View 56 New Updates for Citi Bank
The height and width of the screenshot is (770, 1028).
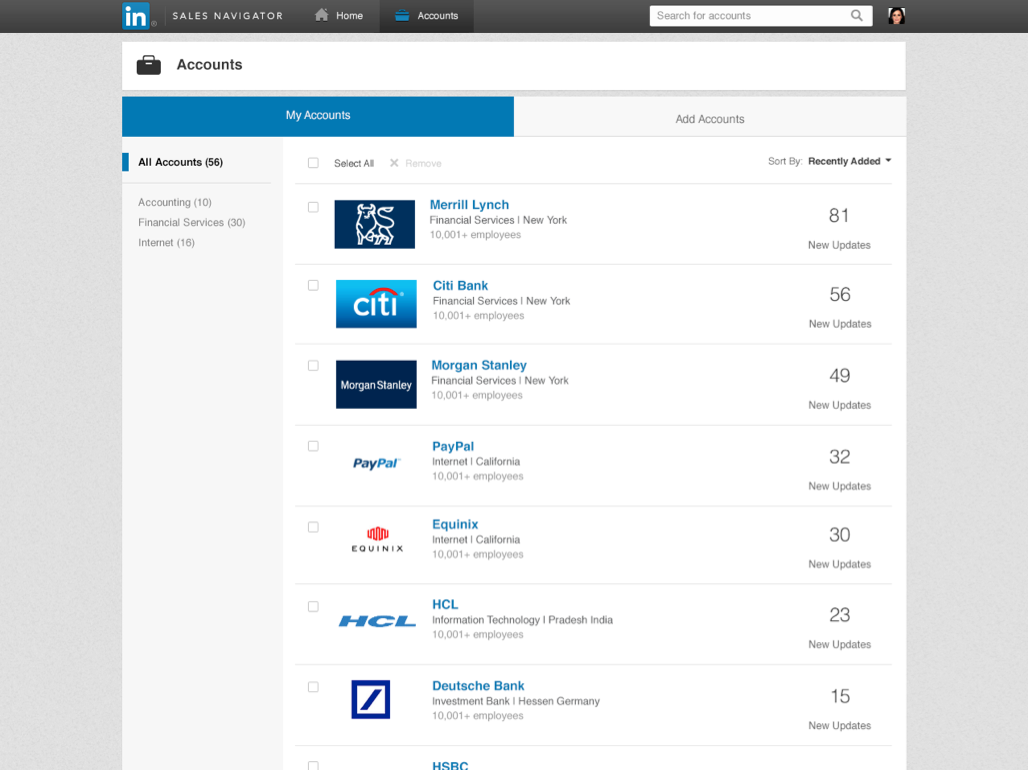[x=840, y=307]
